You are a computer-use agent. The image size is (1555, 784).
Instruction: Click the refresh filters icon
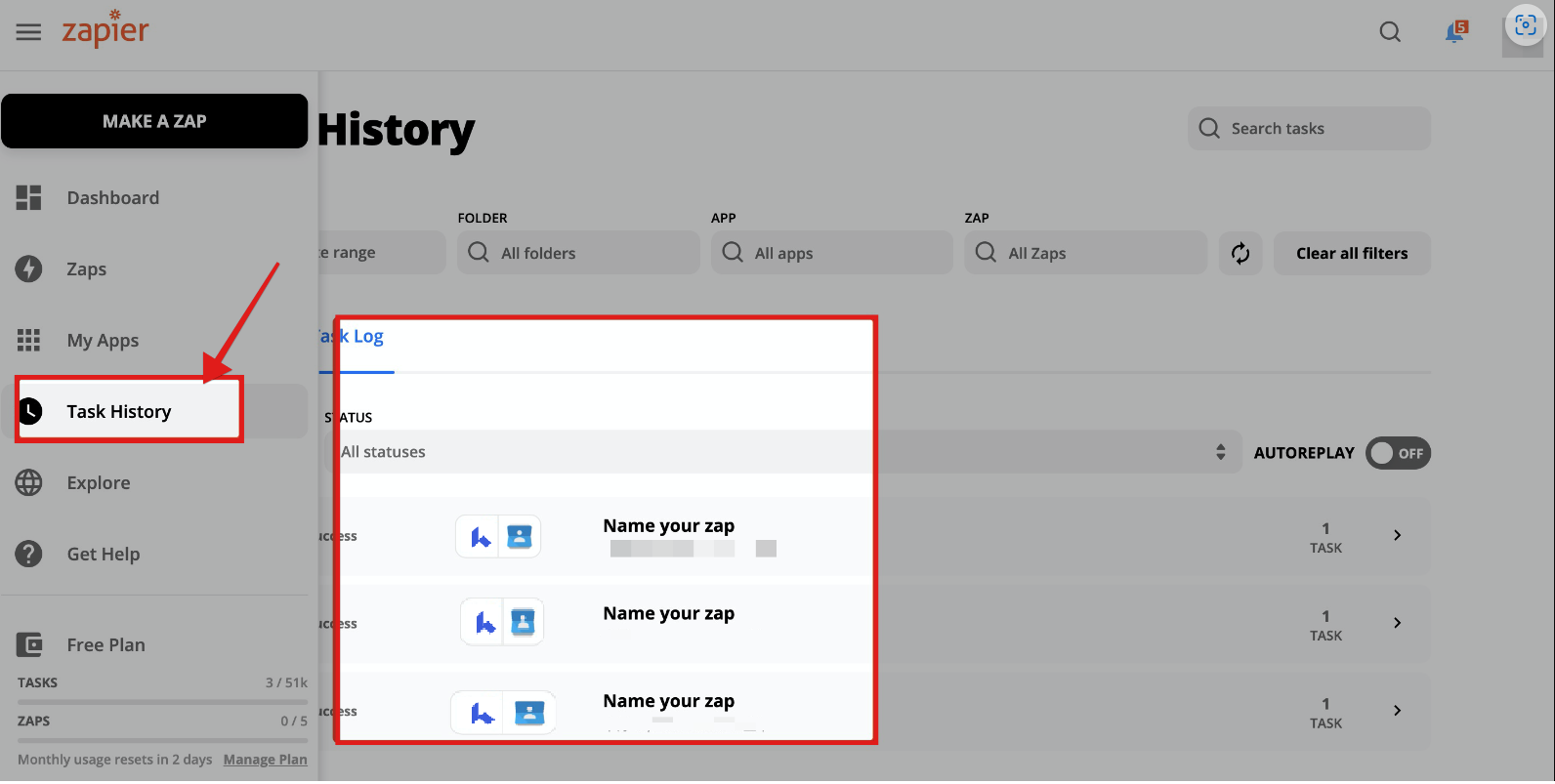tap(1240, 254)
